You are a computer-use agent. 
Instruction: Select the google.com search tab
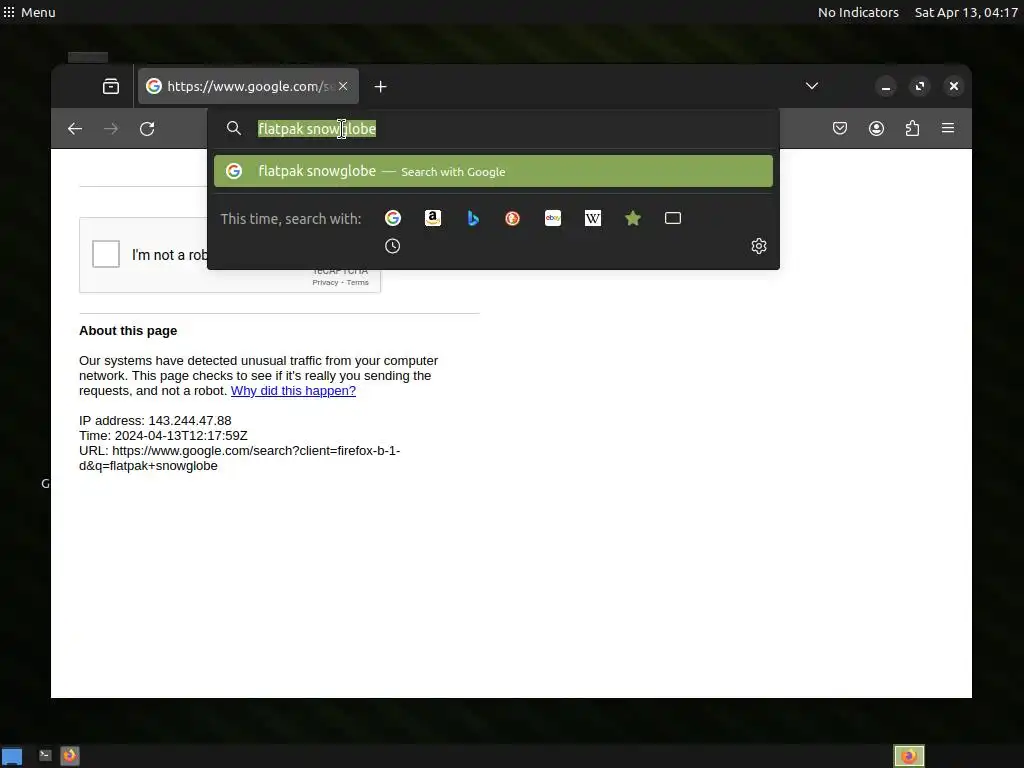point(248,86)
